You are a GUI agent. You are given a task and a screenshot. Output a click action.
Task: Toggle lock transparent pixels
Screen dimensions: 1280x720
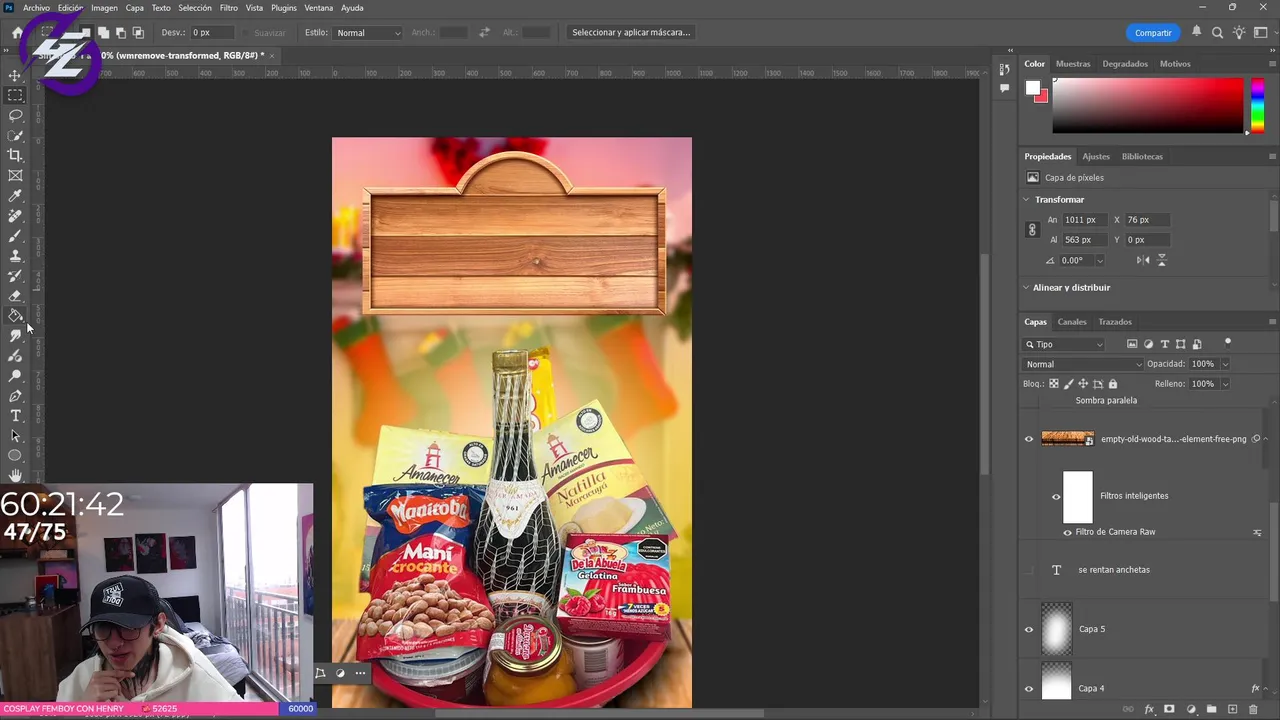coord(1053,384)
